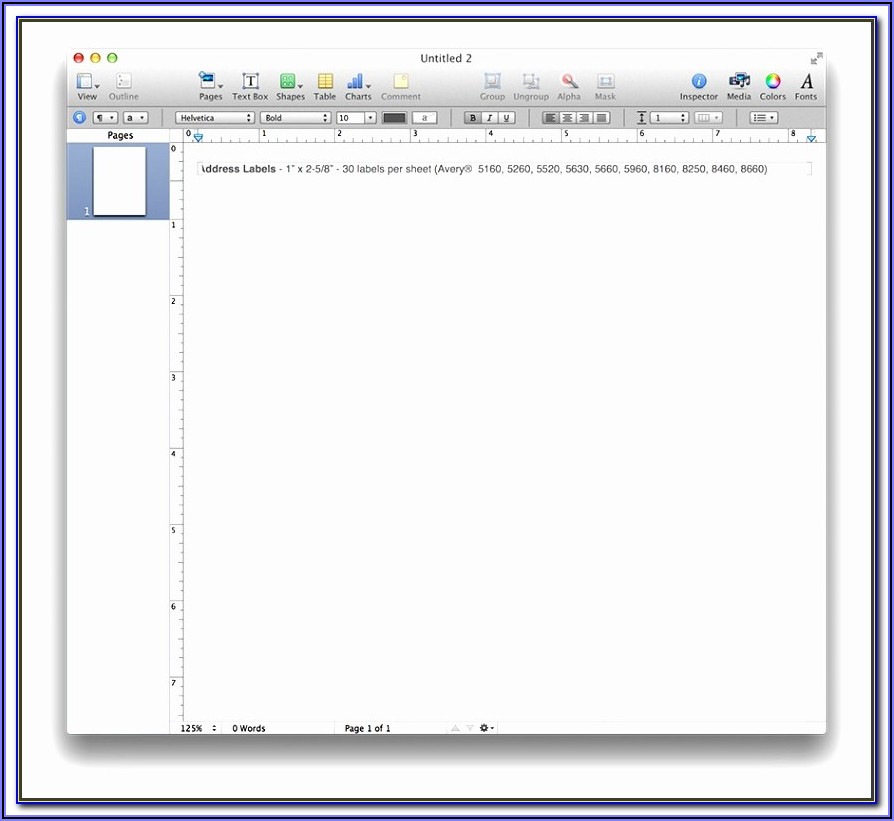This screenshot has width=894, height=821.
Task: Click the font size field showing 10
Action: 351,118
